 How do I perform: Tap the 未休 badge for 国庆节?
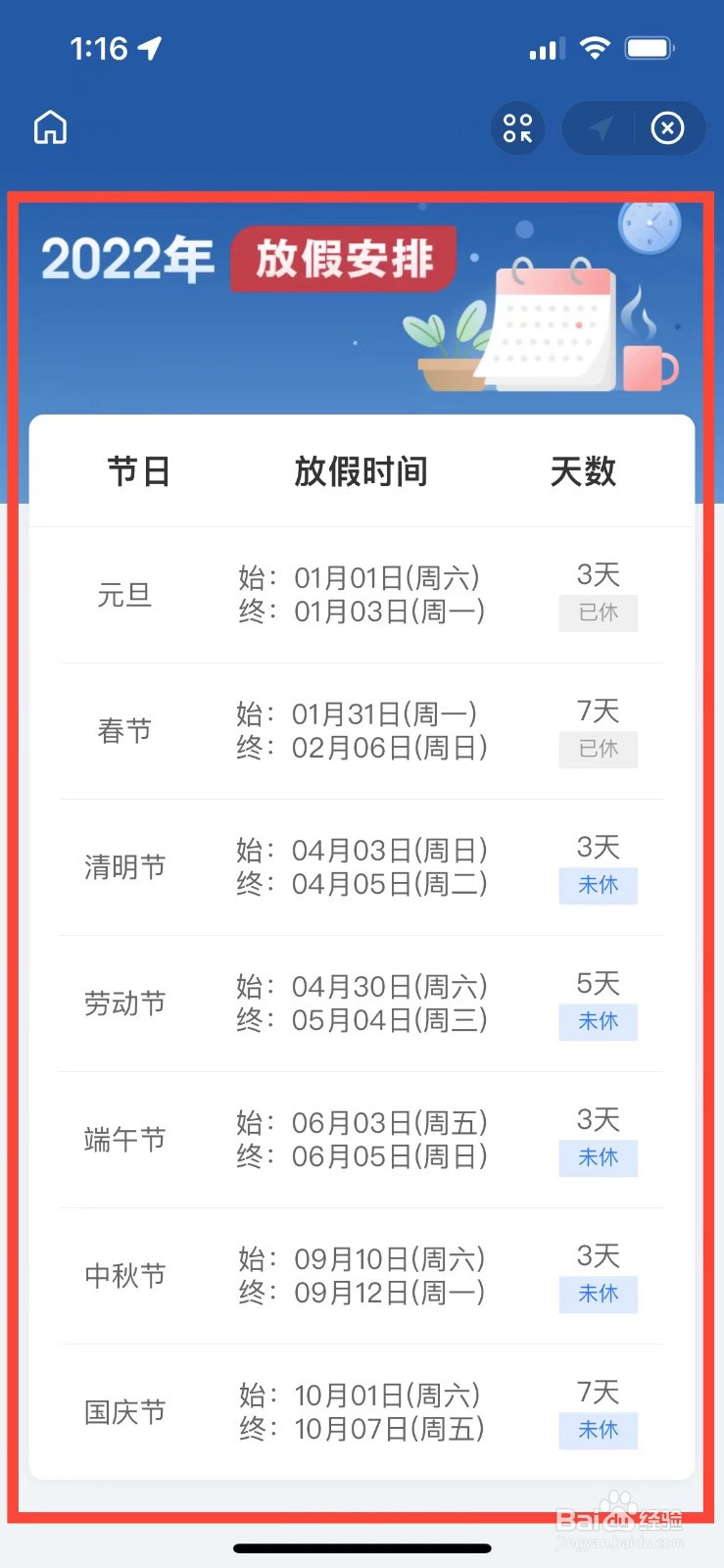[x=598, y=1430]
